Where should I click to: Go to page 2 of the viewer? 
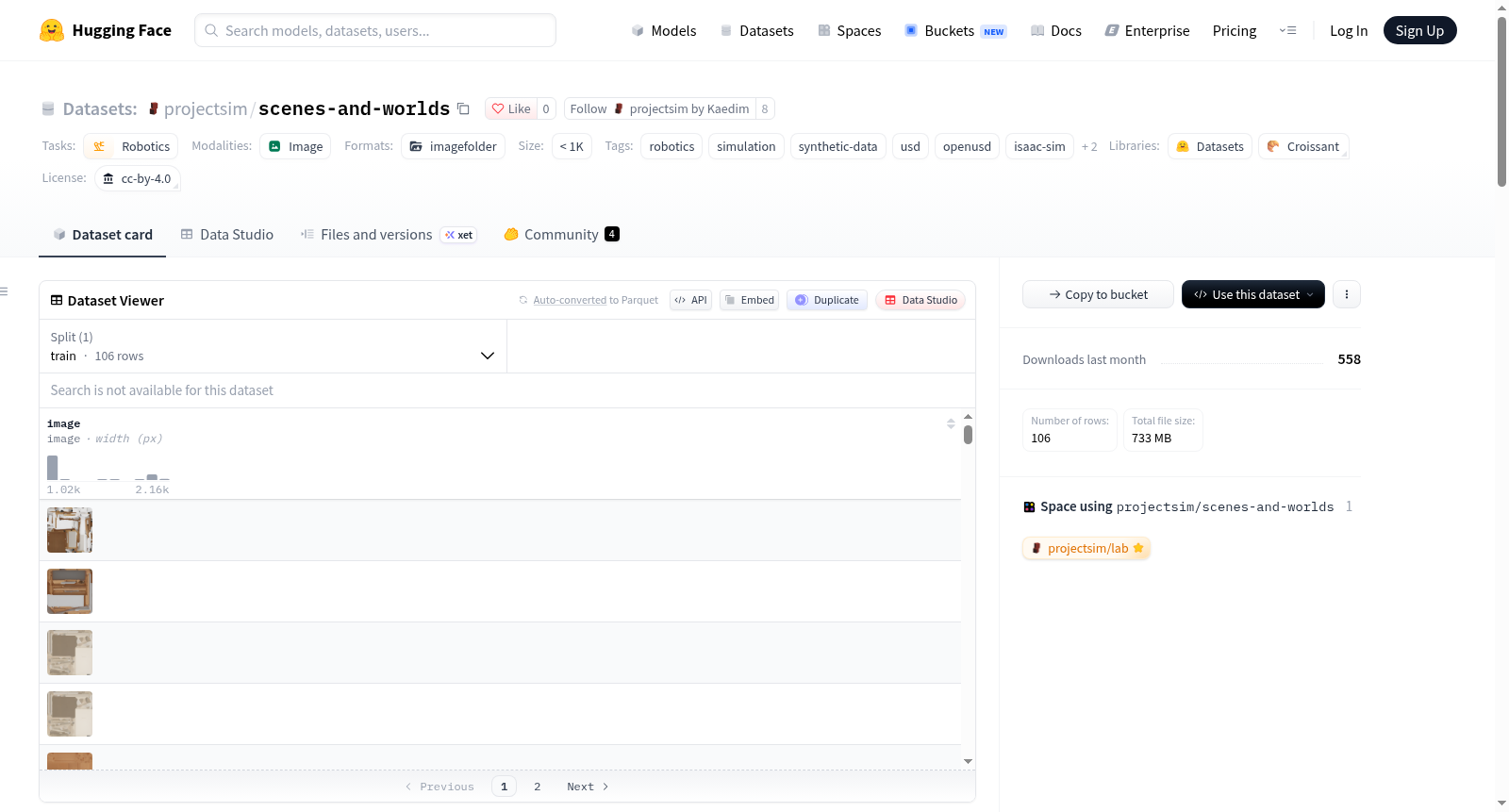click(x=538, y=787)
